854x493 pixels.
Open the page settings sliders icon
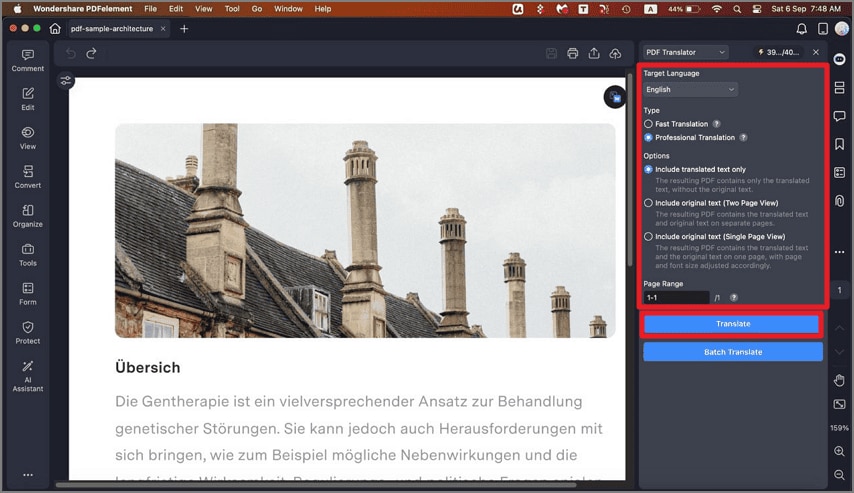click(x=66, y=81)
